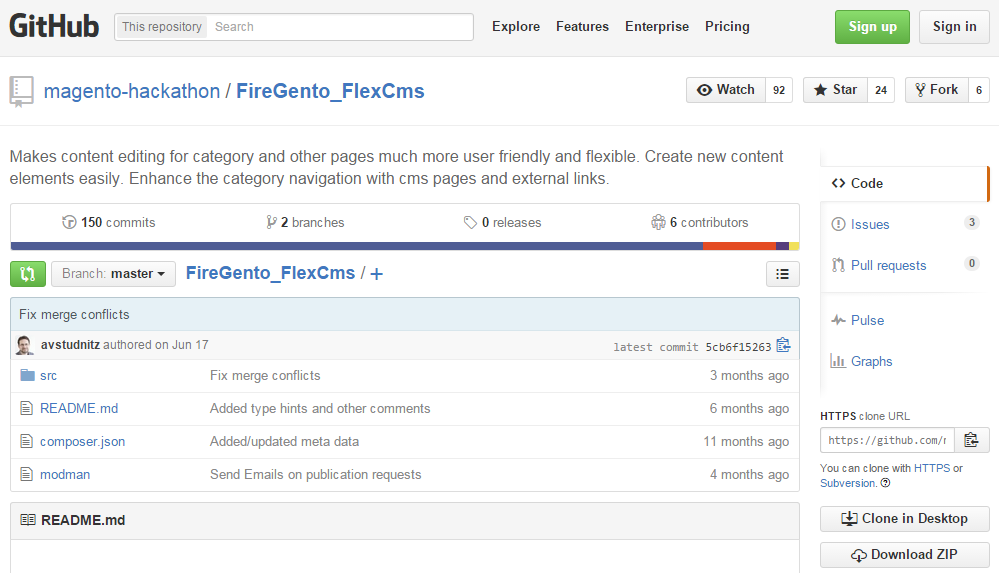Click the Watch button

tap(726, 90)
